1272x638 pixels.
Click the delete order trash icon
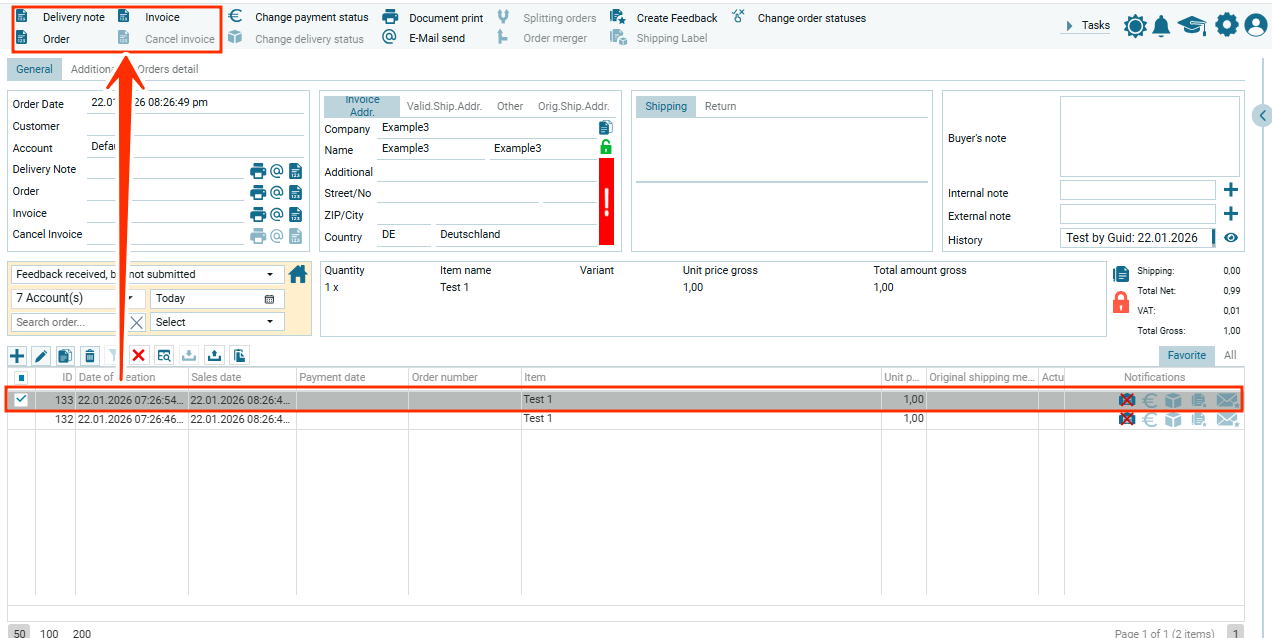tap(90, 356)
